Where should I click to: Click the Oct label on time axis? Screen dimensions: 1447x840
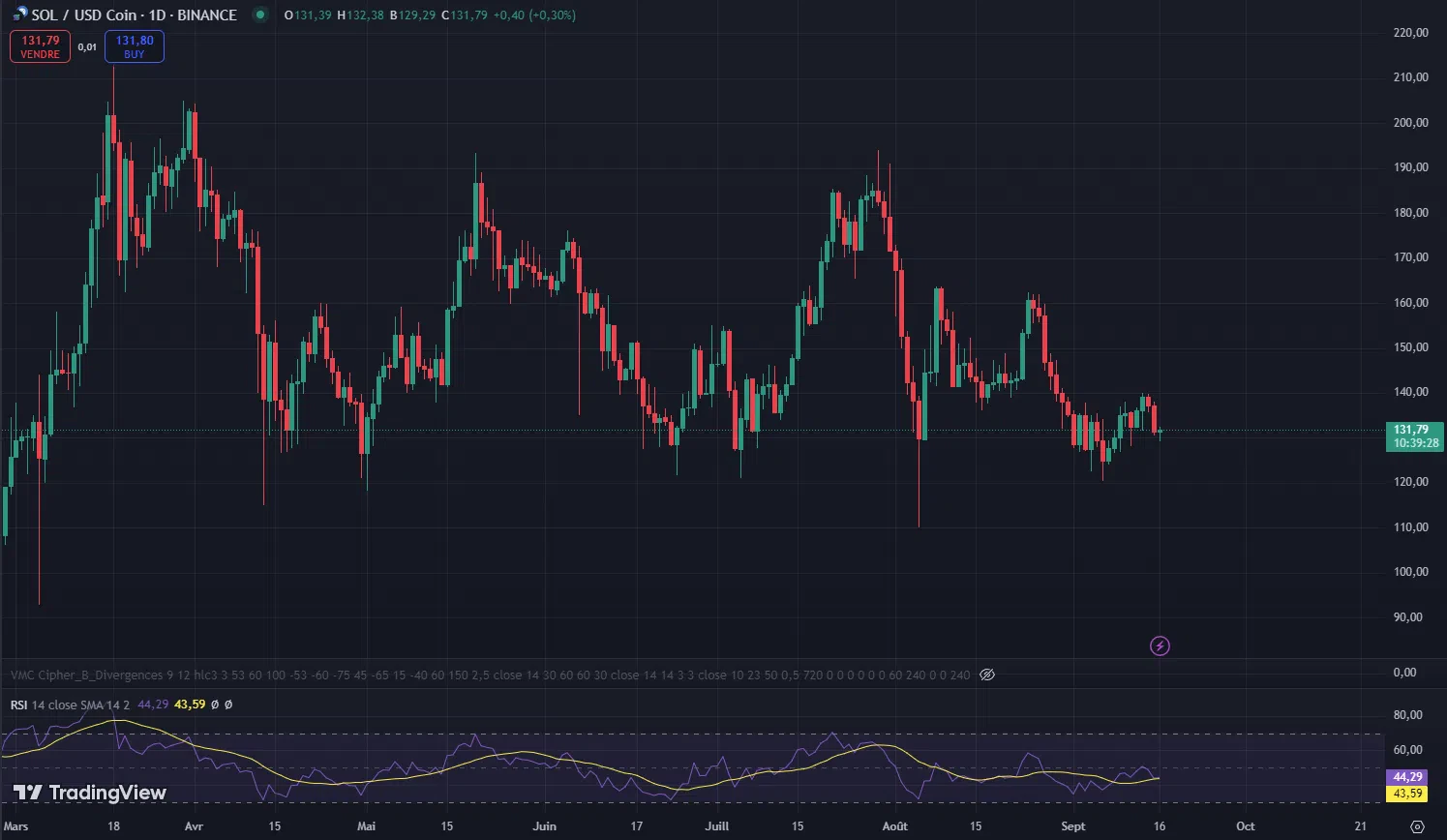pos(1246,826)
